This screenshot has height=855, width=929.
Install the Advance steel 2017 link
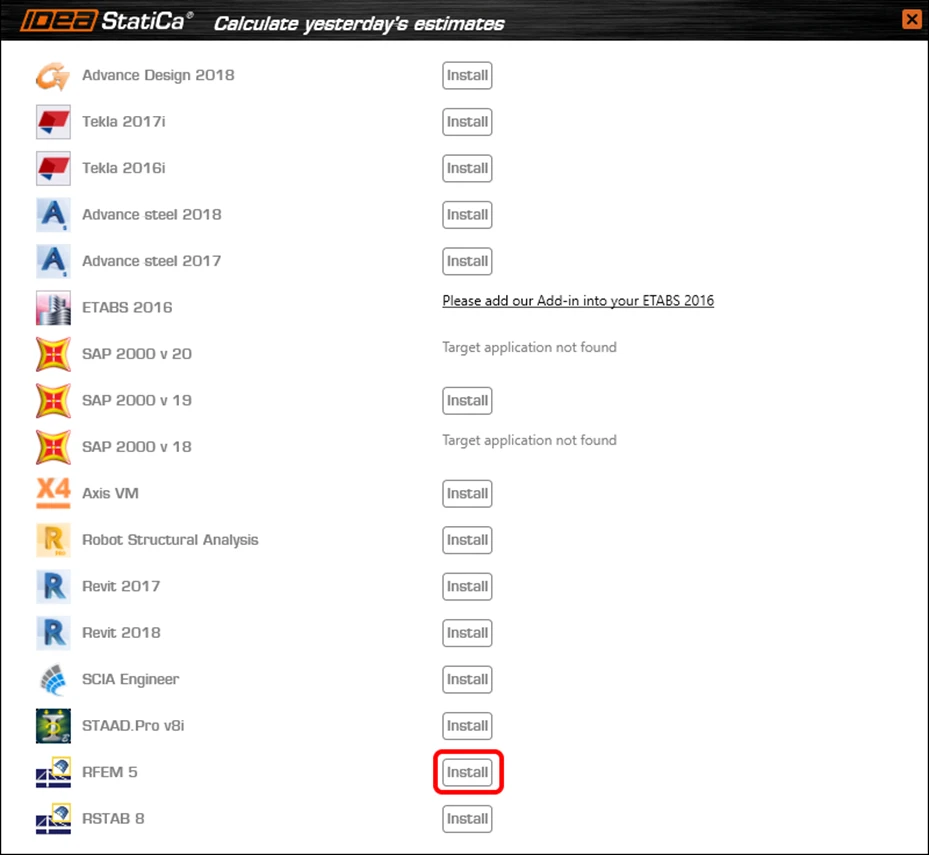point(467,261)
